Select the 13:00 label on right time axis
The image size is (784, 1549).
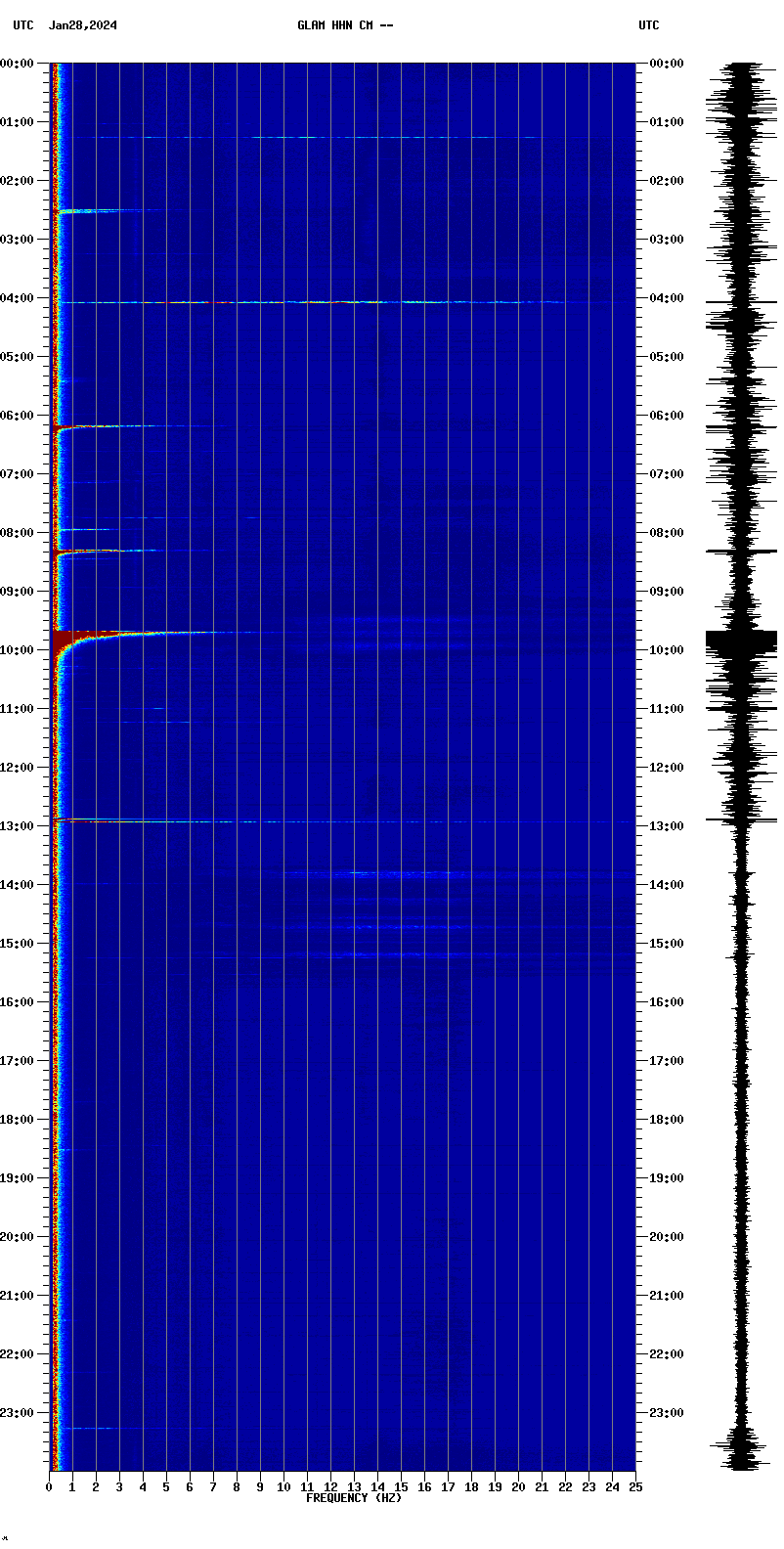[666, 826]
